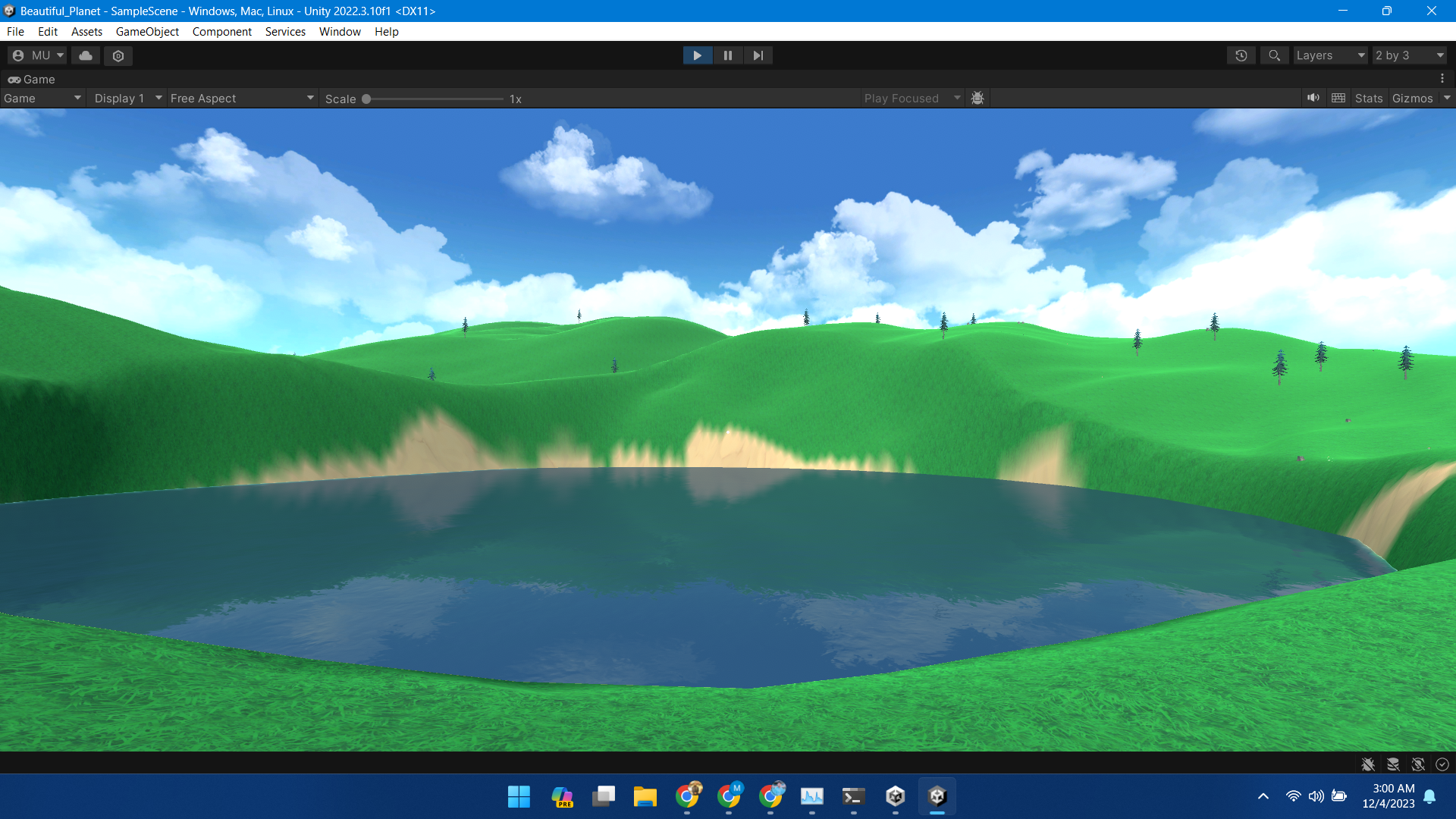Click the version control history icon
1456x819 pixels.
pyautogui.click(x=1241, y=55)
